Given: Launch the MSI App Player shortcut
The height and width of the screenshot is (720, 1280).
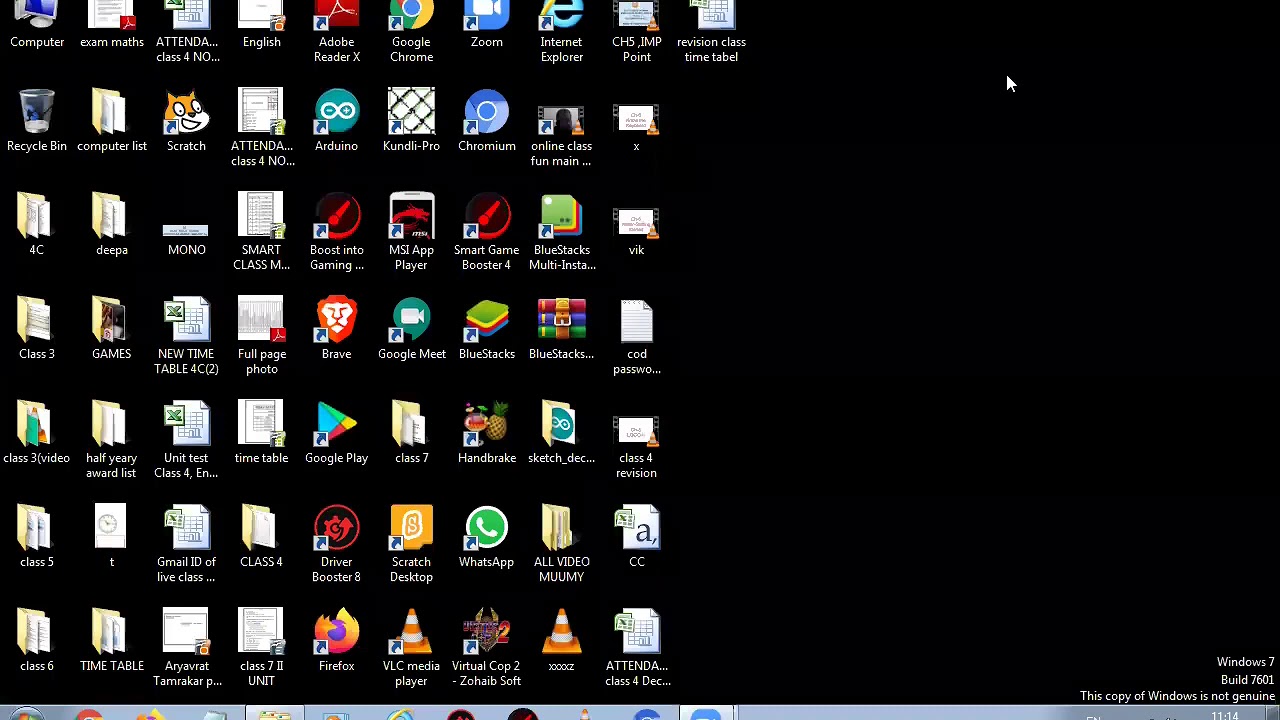Looking at the screenshot, I should coord(411,232).
